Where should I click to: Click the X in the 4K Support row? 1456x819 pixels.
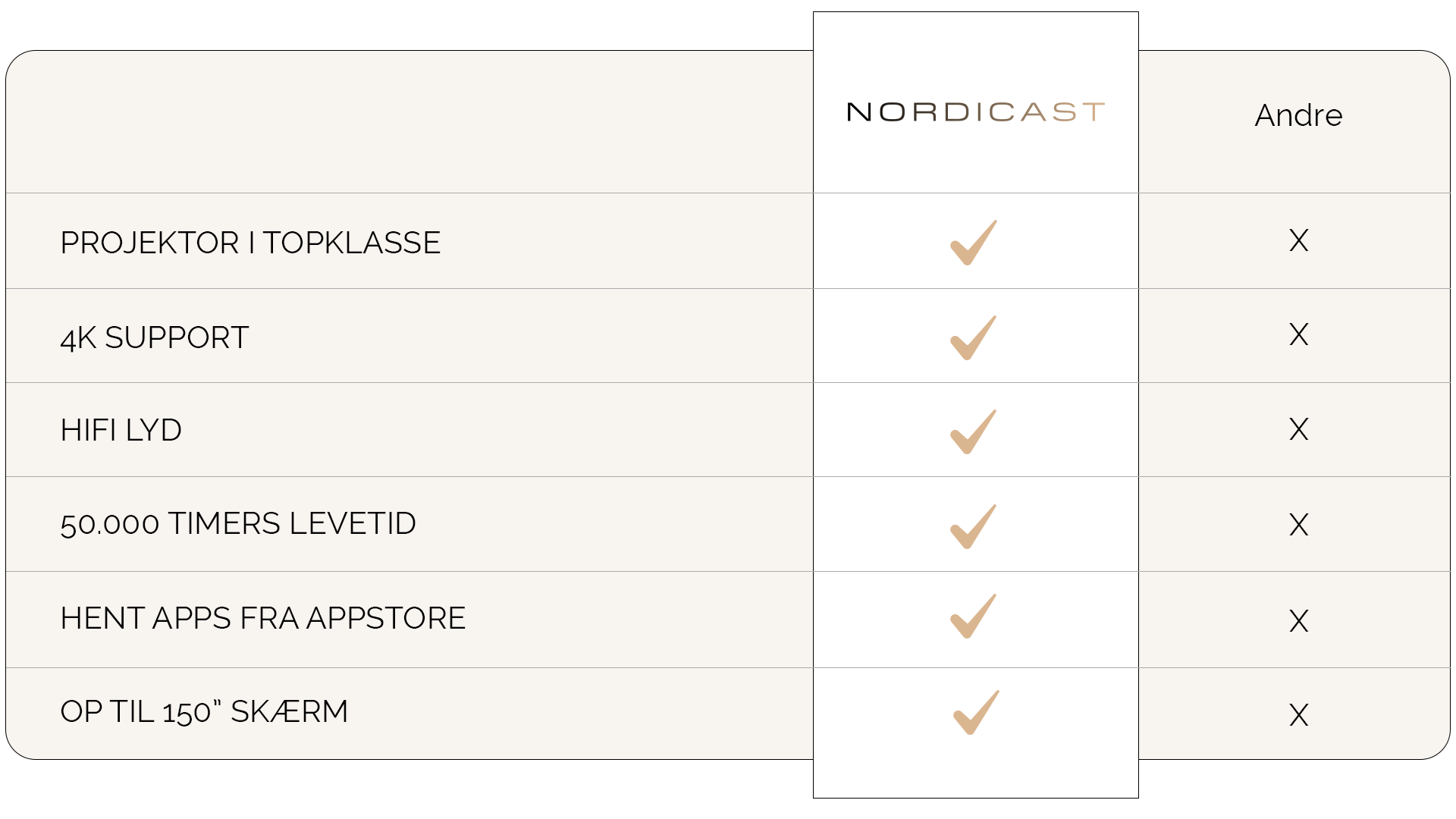[1299, 334]
